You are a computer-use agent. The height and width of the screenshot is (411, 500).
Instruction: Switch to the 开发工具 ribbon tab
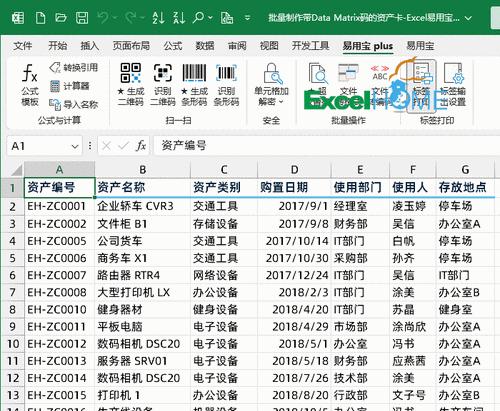tap(310, 46)
